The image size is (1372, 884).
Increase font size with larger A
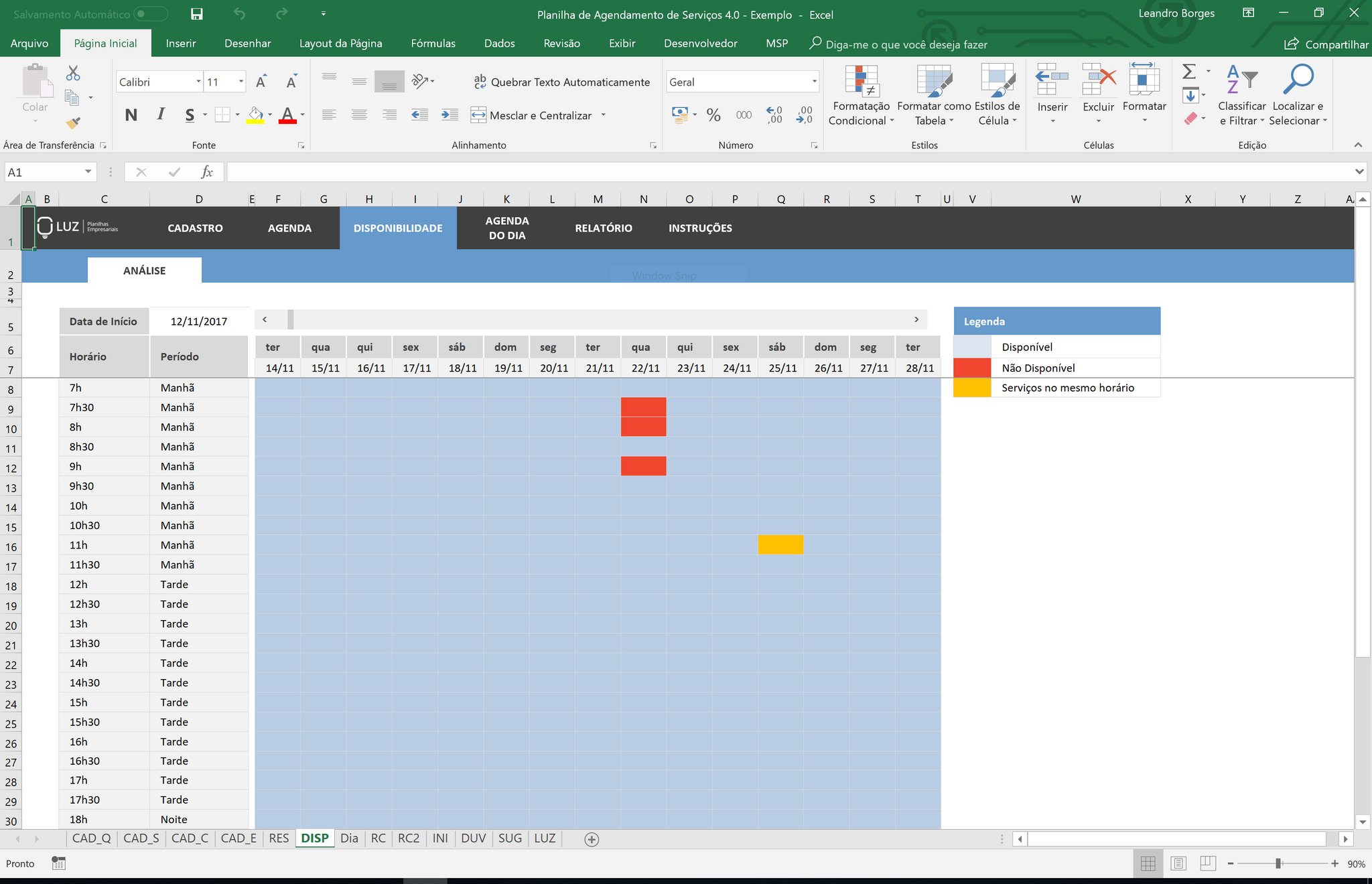click(261, 82)
